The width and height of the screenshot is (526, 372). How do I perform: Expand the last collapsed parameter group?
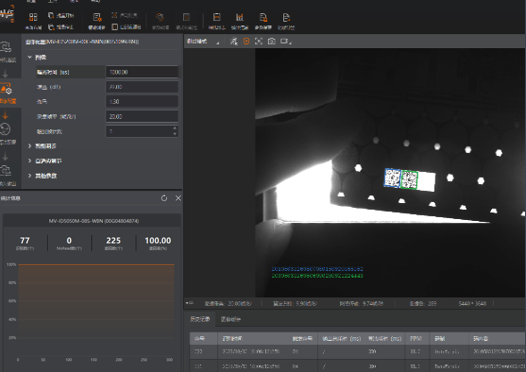[x=30, y=175]
